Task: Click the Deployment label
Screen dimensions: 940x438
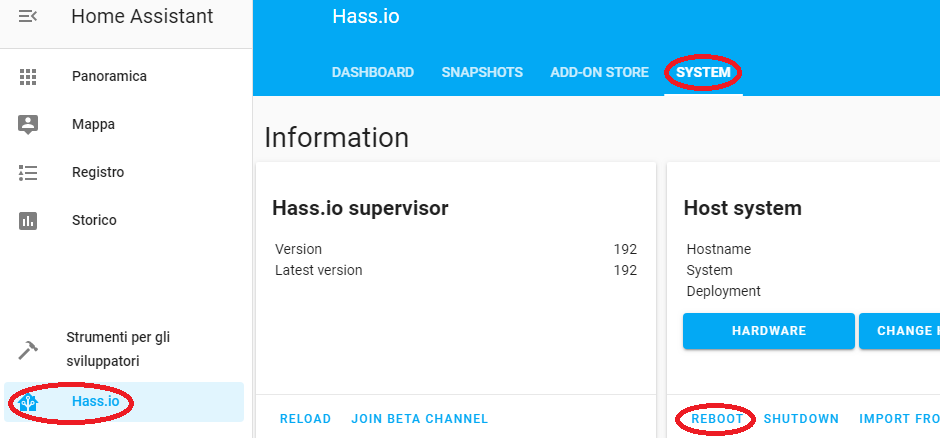Action: [x=723, y=291]
